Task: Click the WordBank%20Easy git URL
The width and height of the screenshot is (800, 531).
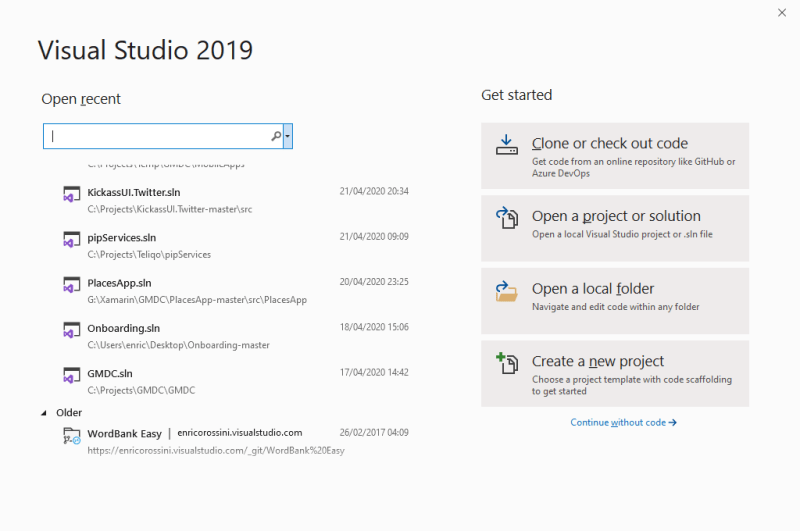Action: pyautogui.click(x=216, y=450)
